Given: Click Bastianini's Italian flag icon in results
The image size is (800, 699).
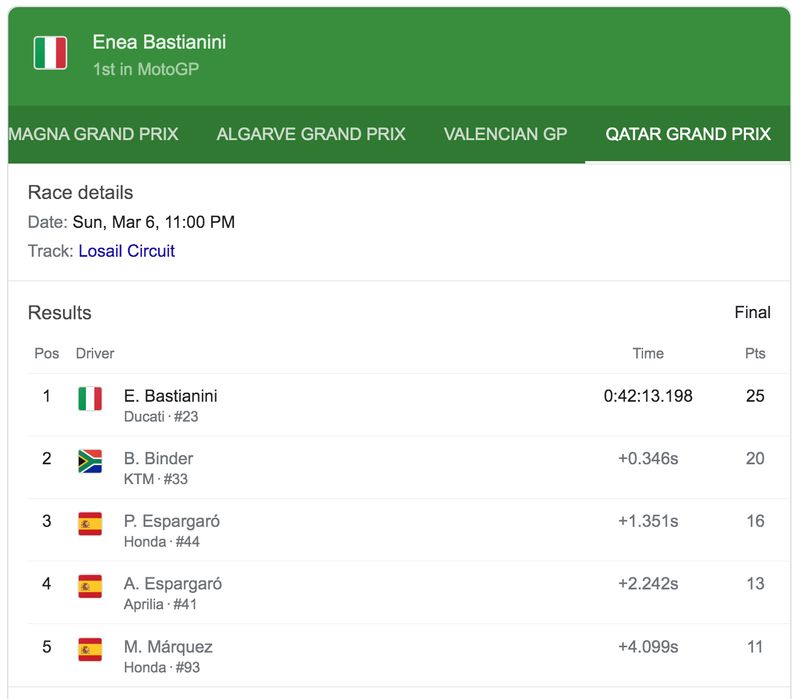Looking at the screenshot, I should coord(90,399).
